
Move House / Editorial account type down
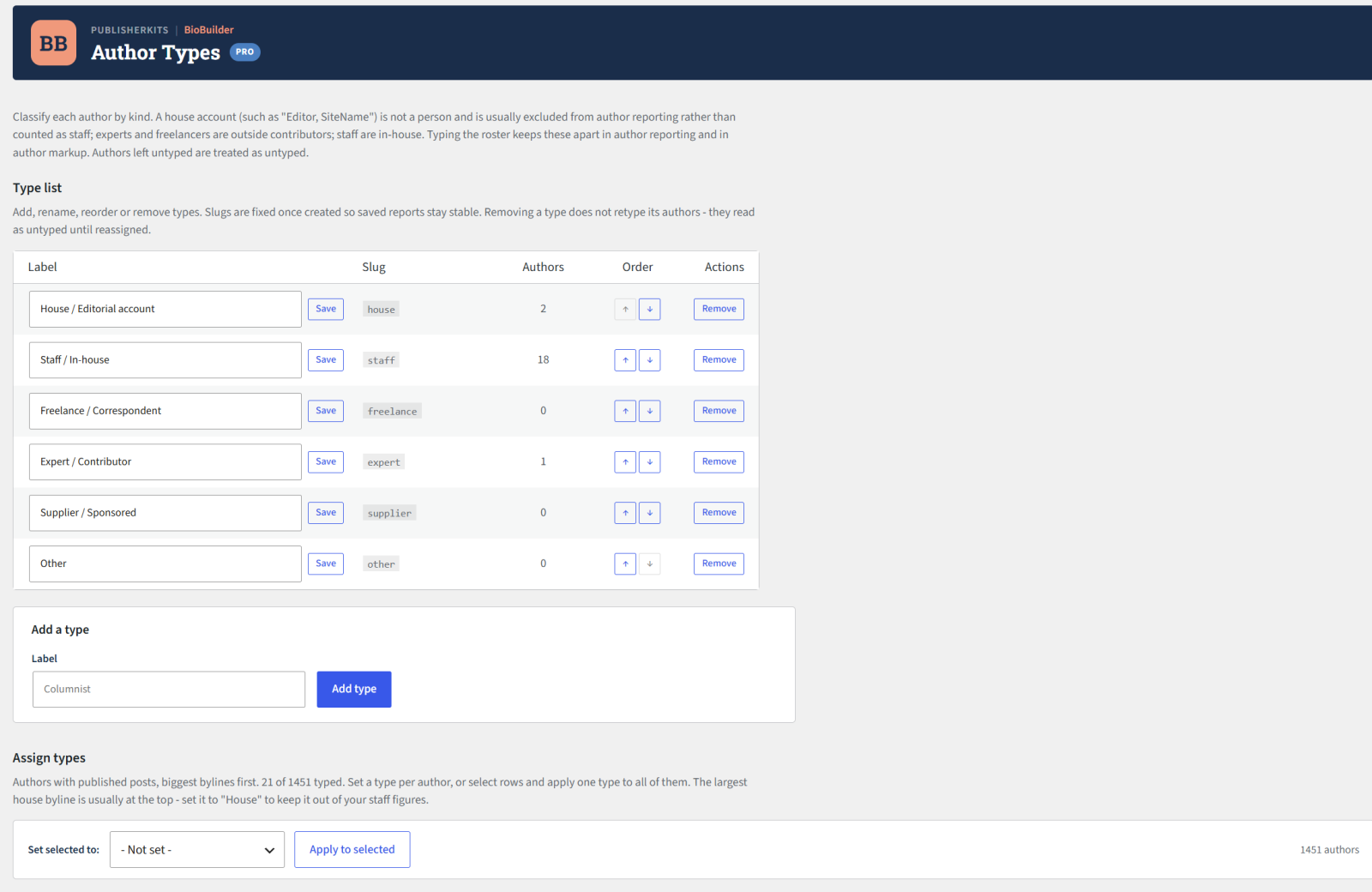point(650,309)
